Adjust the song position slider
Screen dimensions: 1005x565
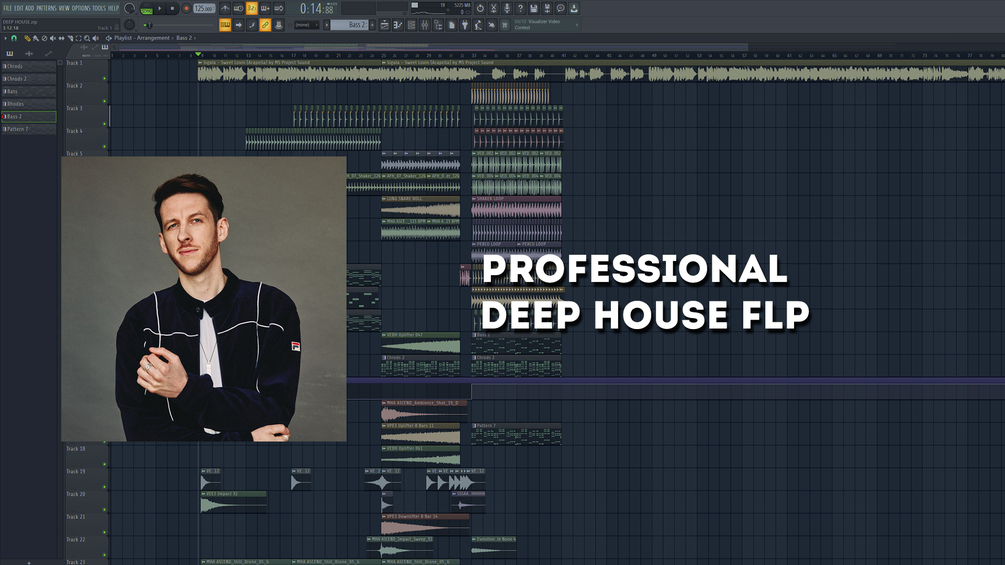pyautogui.click(x=179, y=25)
